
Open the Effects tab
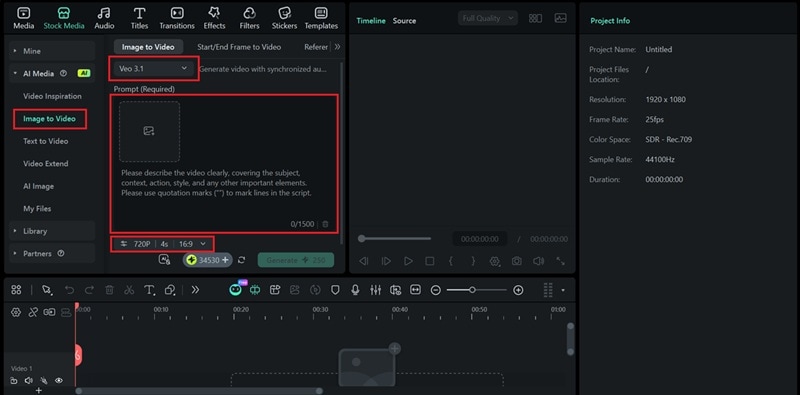(x=214, y=18)
